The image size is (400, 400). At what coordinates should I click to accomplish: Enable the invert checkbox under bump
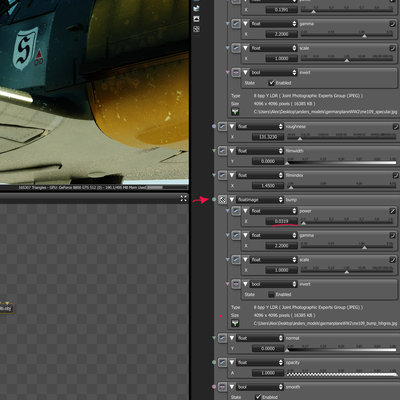tap(271, 294)
